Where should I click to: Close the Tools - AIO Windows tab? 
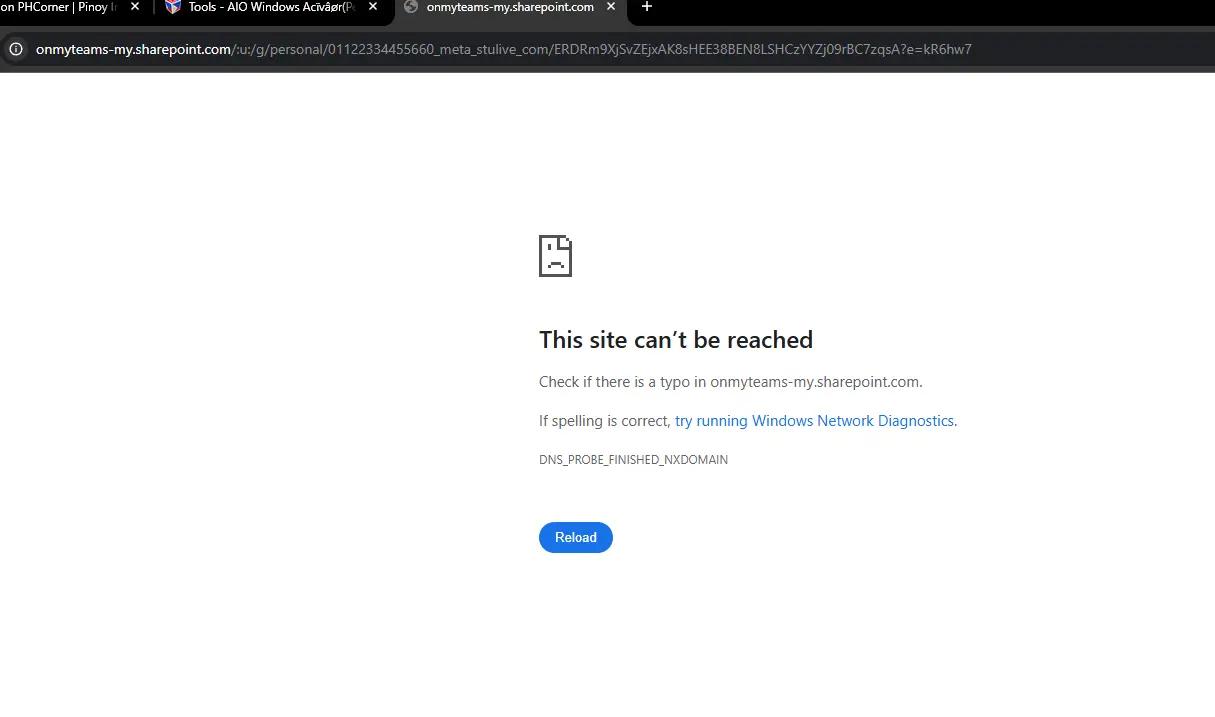point(373,7)
